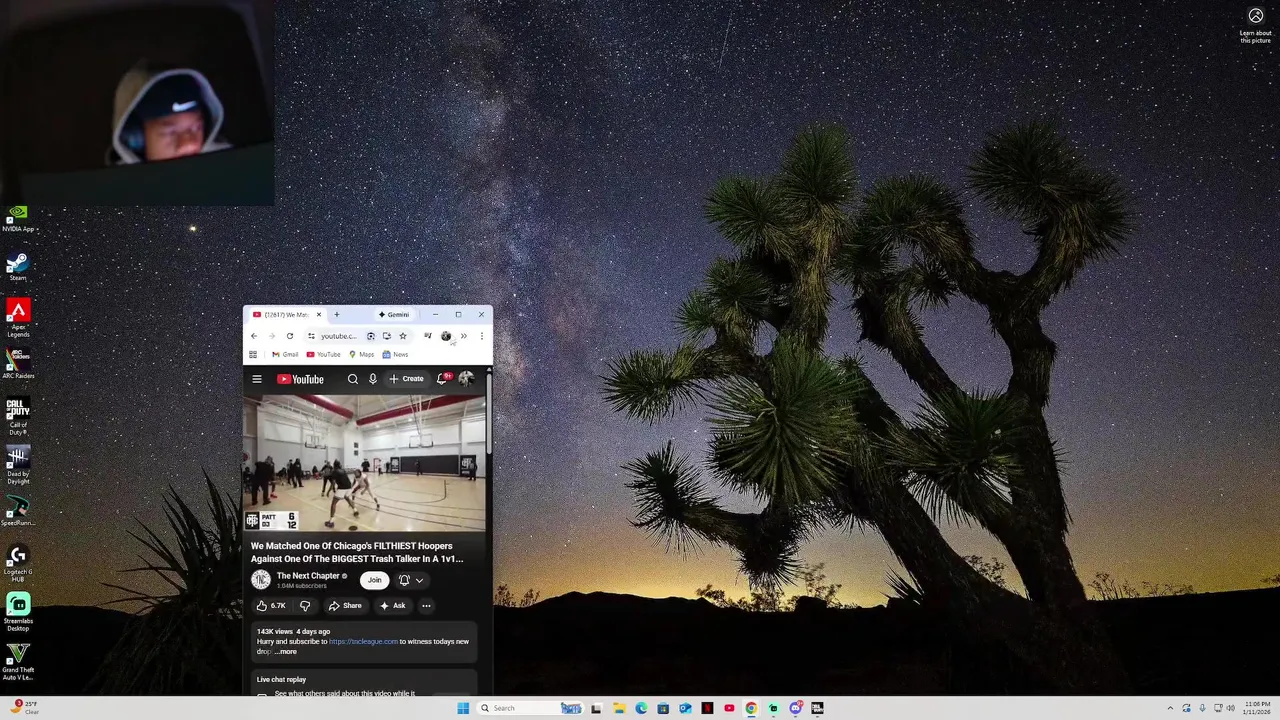Click The Next Chapter channel avatar
Image resolution: width=1280 pixels, height=720 pixels.
[261, 580]
